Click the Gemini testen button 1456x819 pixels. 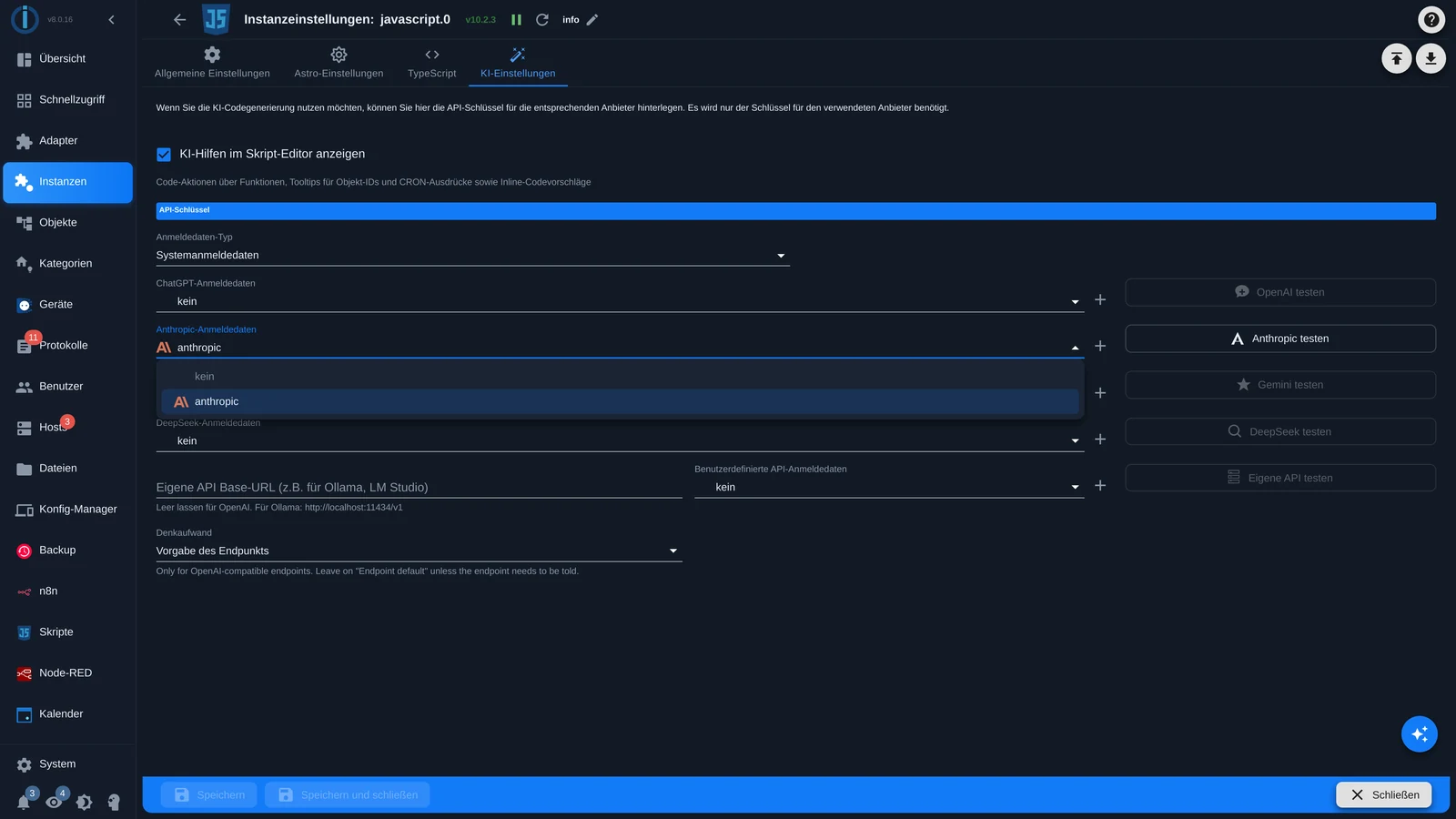(x=1280, y=385)
